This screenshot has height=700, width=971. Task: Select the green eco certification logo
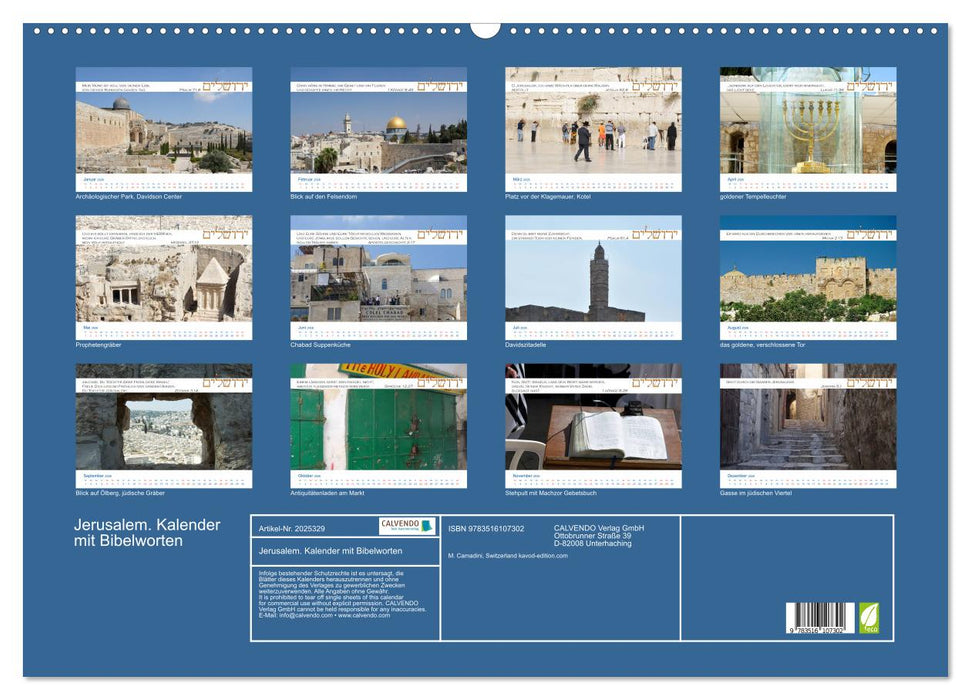coord(869,619)
